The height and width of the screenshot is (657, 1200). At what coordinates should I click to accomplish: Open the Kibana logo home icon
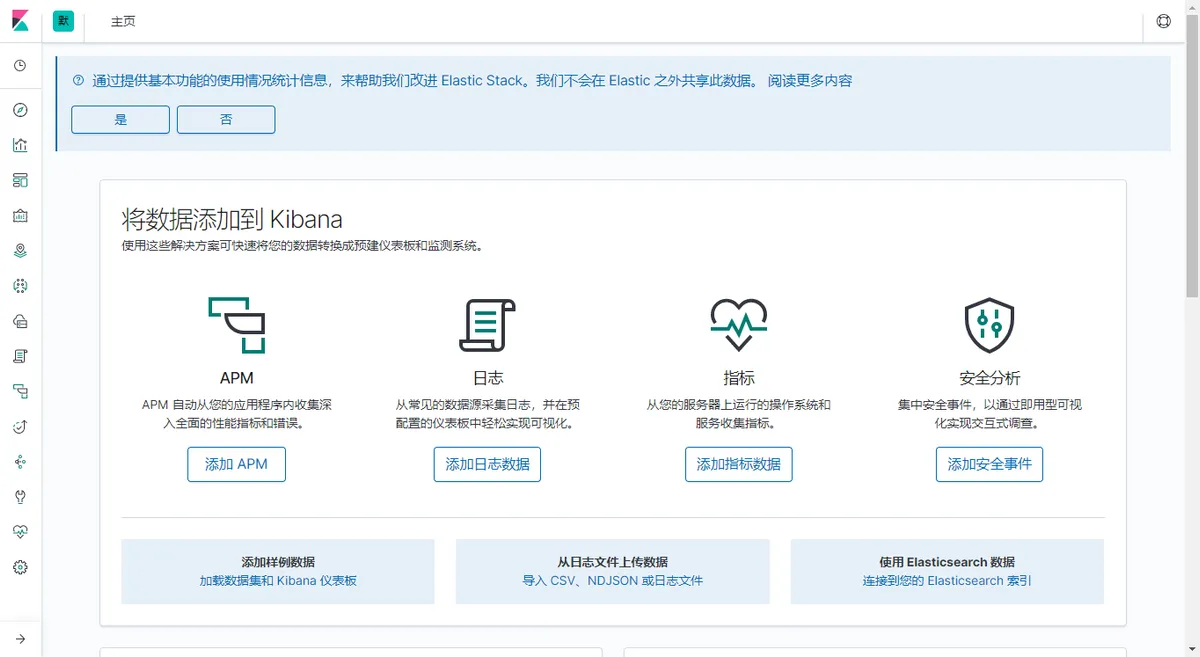20,21
